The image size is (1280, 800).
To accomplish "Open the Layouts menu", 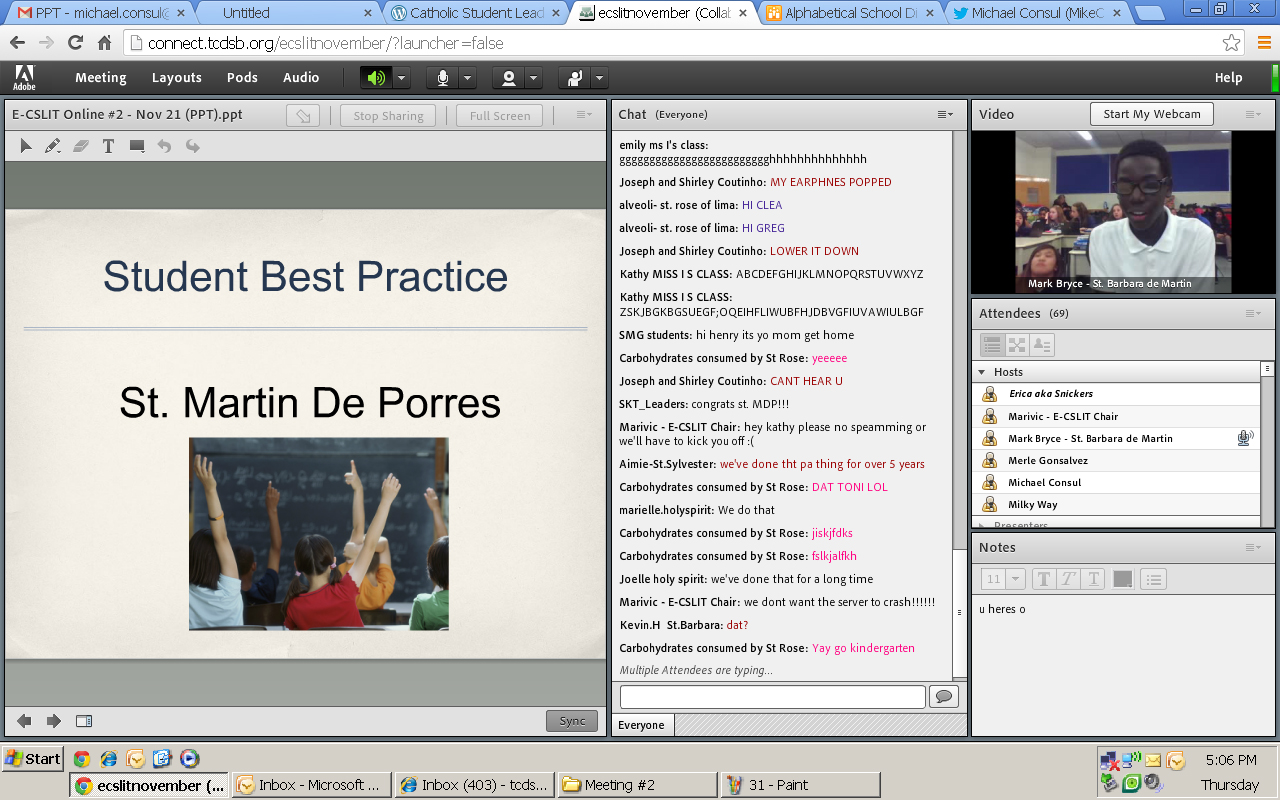I will click(x=176, y=78).
